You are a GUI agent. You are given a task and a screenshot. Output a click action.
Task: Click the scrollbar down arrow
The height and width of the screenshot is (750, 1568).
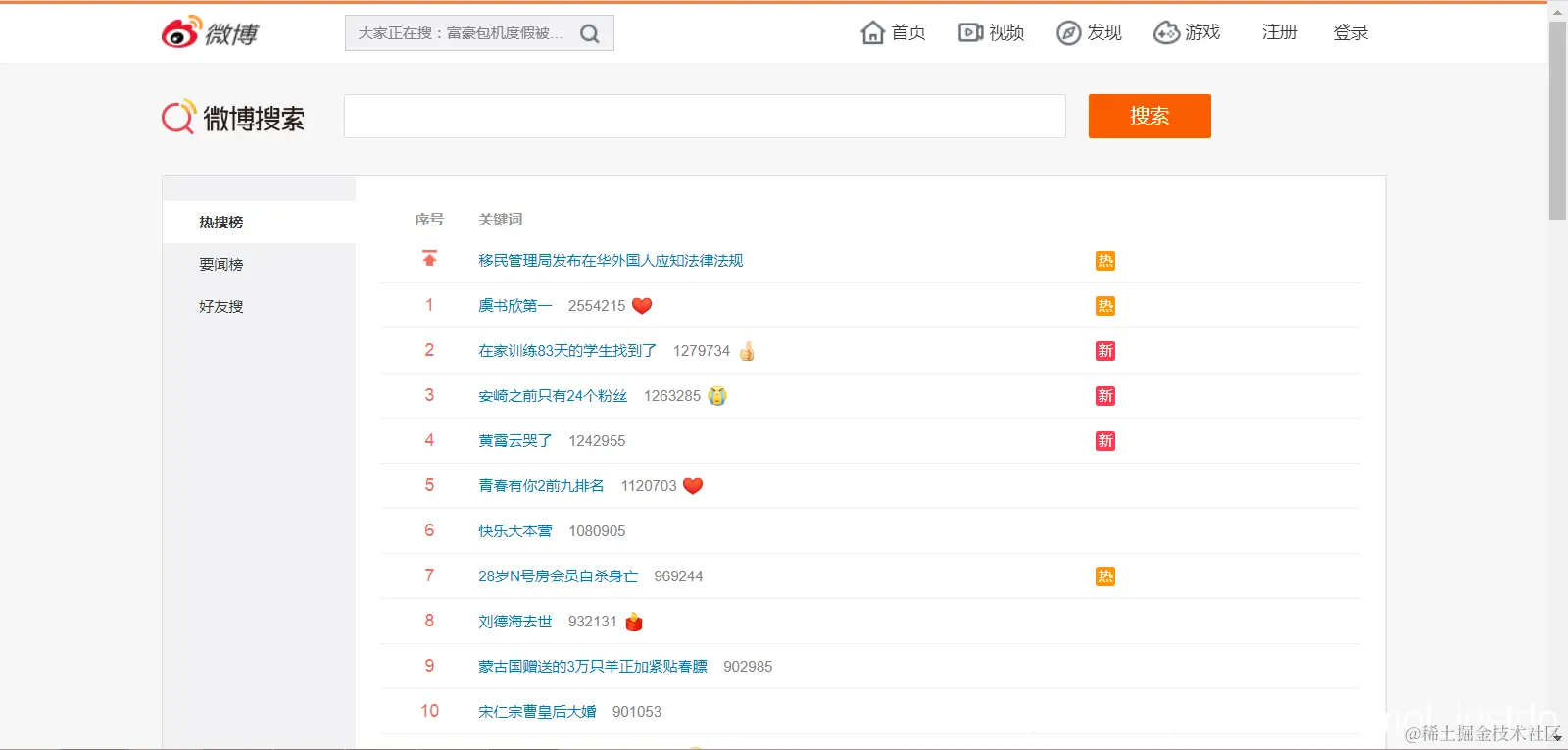(x=1557, y=738)
